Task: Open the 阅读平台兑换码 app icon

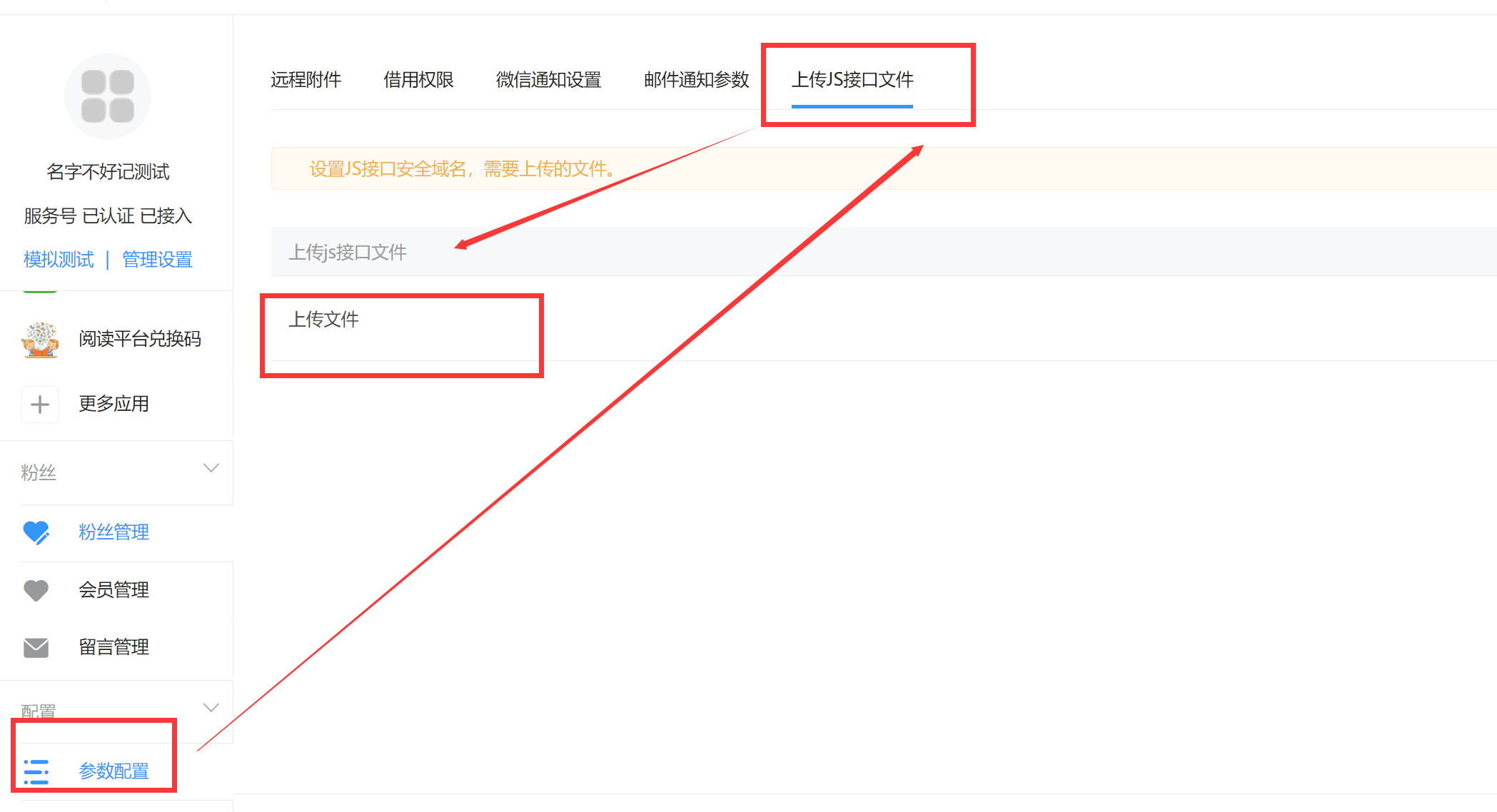Action: 40,339
